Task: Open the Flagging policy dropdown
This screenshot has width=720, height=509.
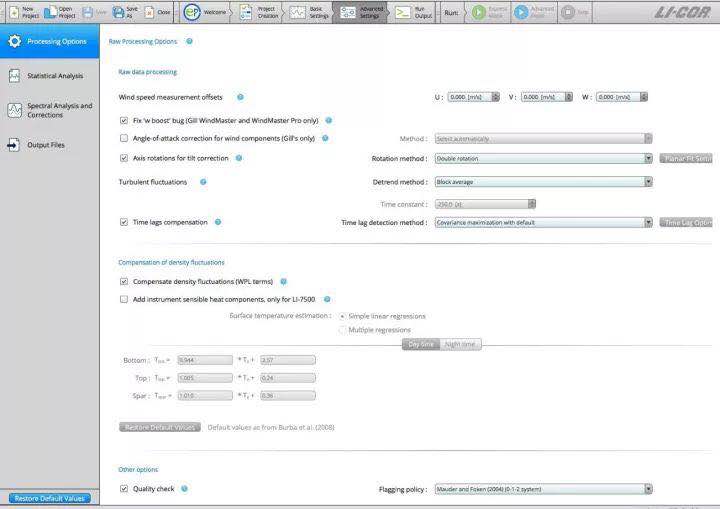Action: 543,489
